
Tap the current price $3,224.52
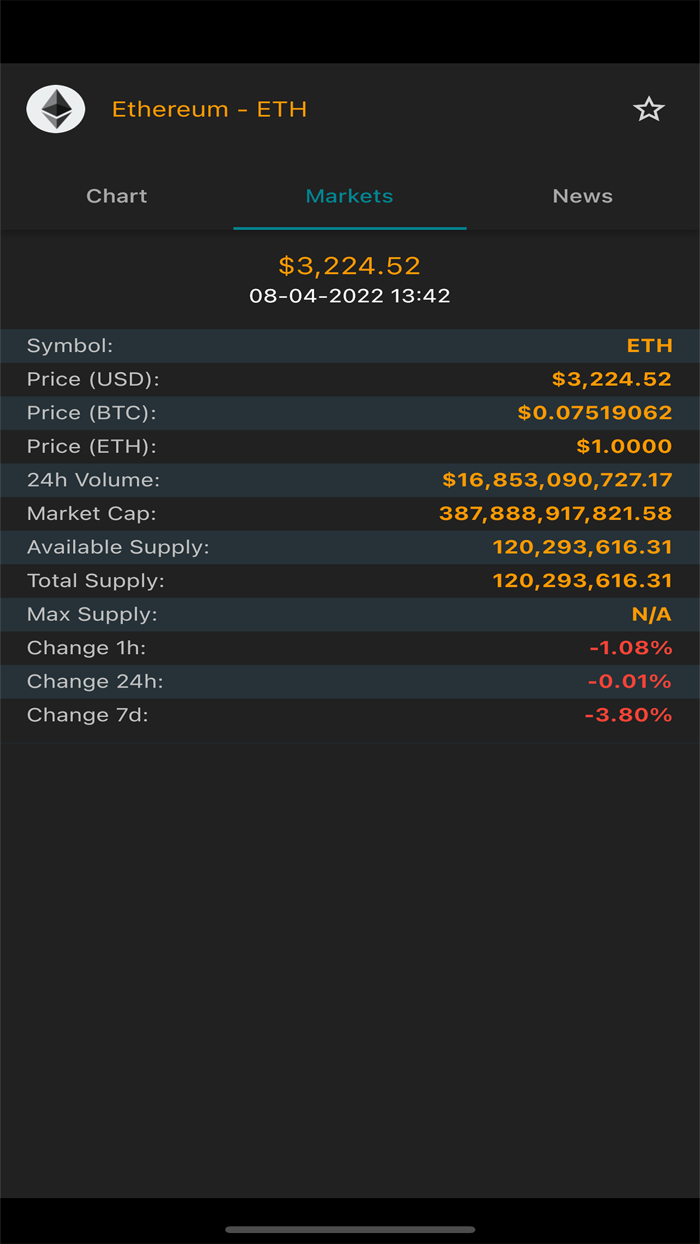(x=349, y=265)
